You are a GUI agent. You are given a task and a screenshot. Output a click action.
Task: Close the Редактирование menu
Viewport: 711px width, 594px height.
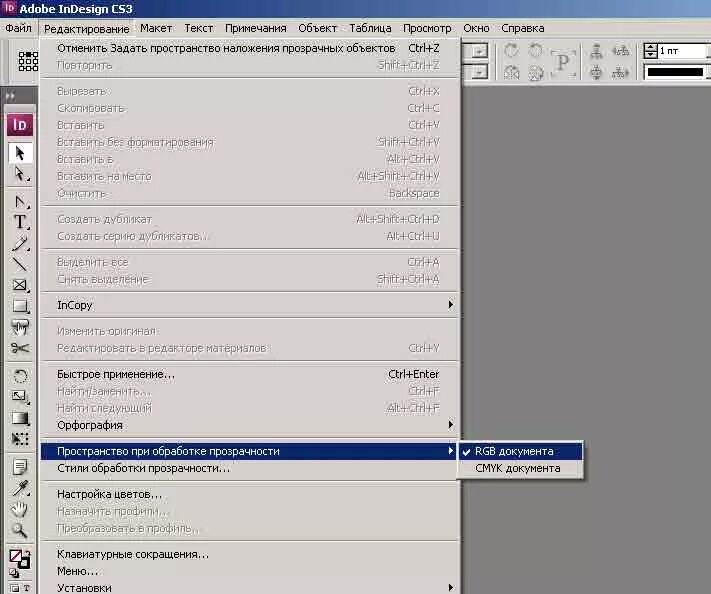[x=87, y=29]
